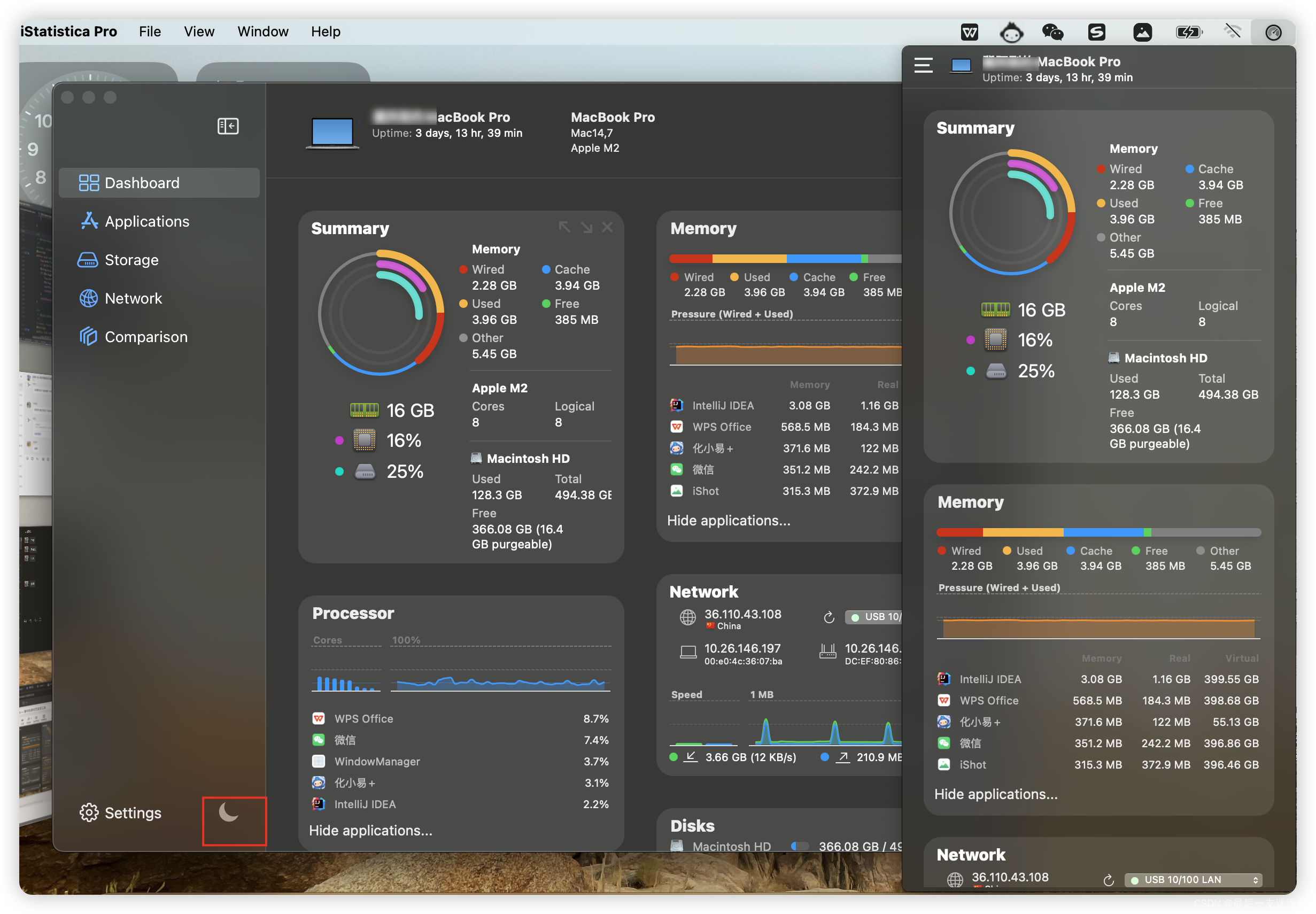Click the memory ring chart in dashboard Summary
This screenshot has height=914, width=1316.
coord(381,313)
